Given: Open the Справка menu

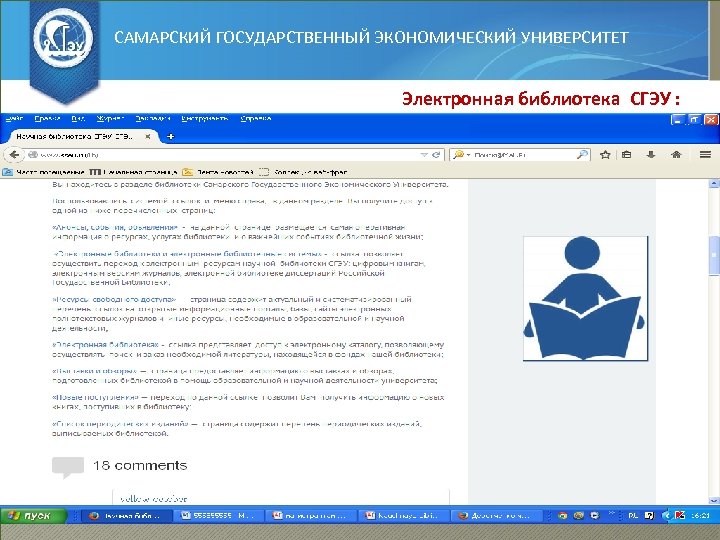Looking at the screenshot, I should 255,118.
